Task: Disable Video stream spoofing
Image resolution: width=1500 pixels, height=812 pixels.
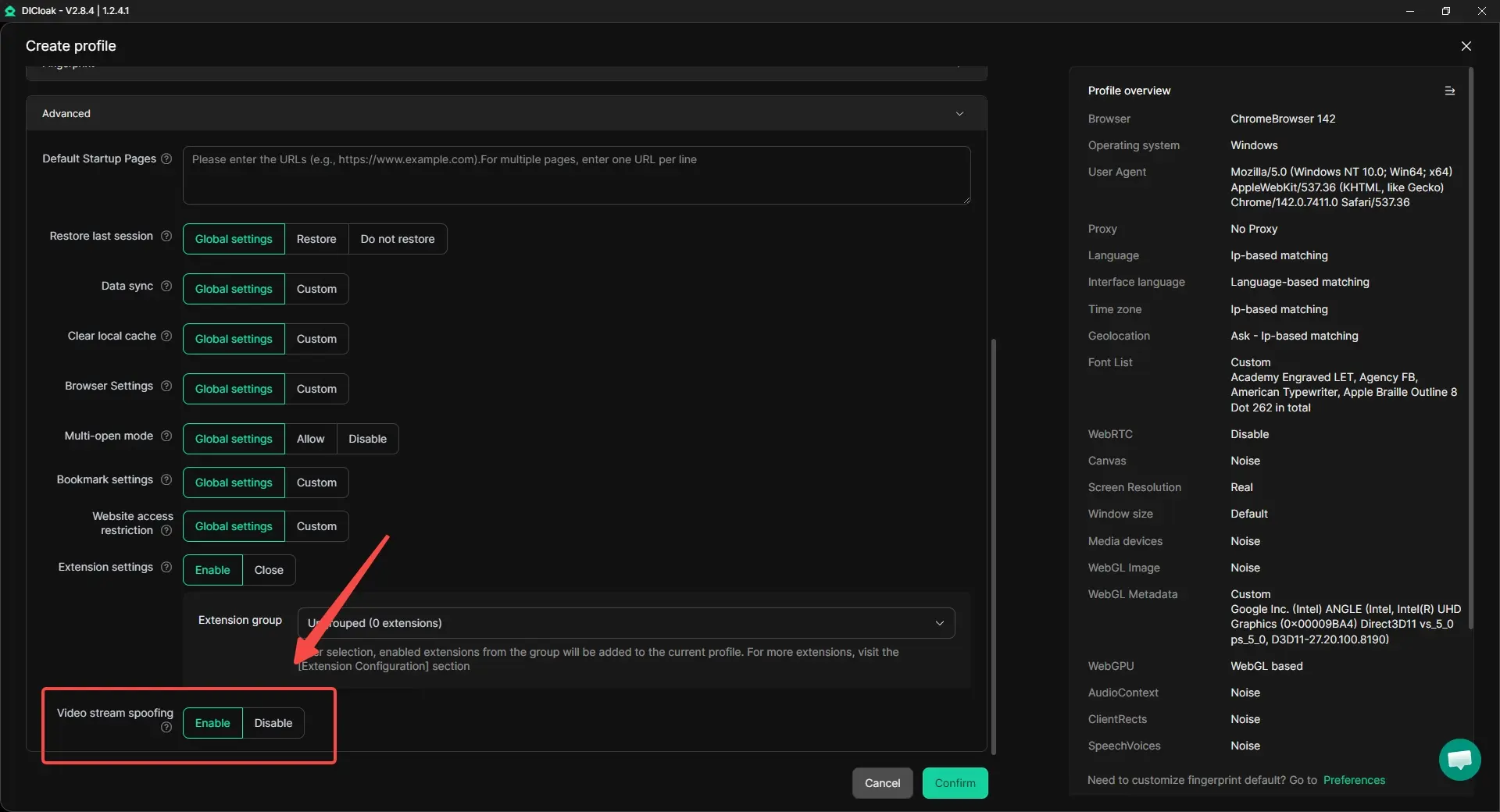Action: pyautogui.click(x=273, y=723)
